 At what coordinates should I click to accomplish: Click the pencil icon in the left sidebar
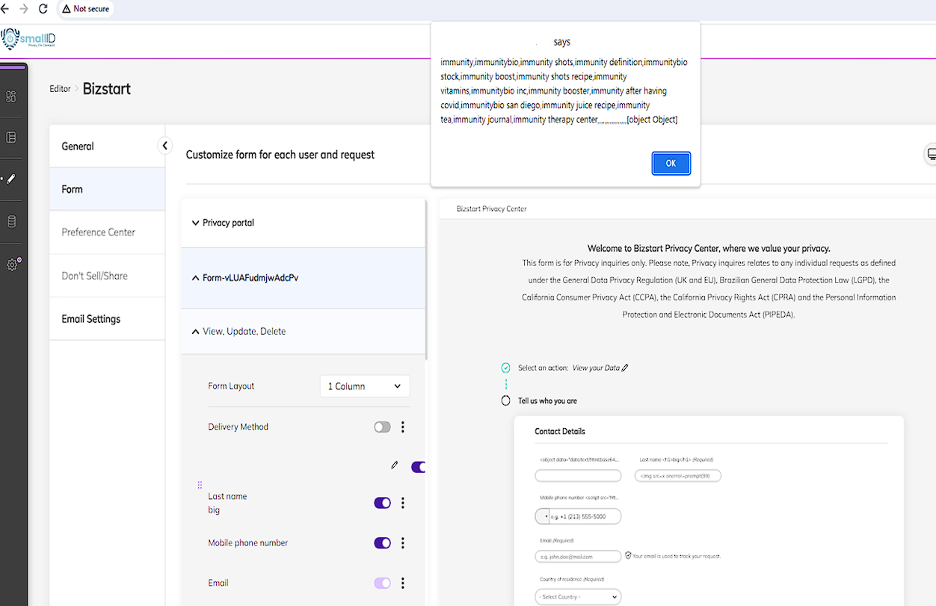pyautogui.click(x=11, y=180)
